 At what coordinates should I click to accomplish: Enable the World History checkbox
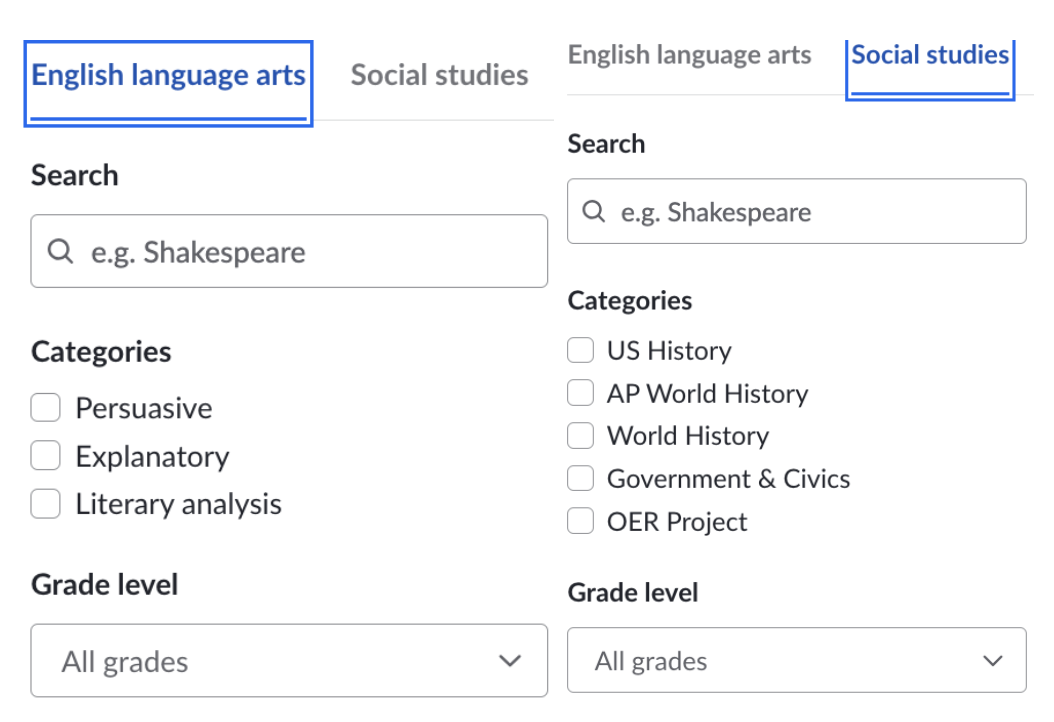coord(580,435)
